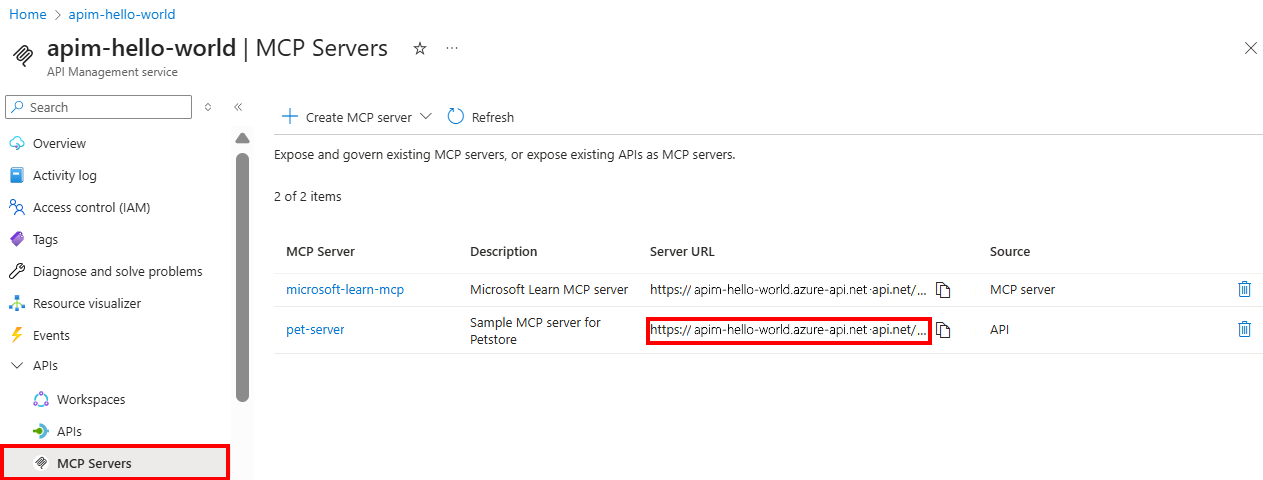
Task: Click the Activity log icon
Action: pos(16,175)
